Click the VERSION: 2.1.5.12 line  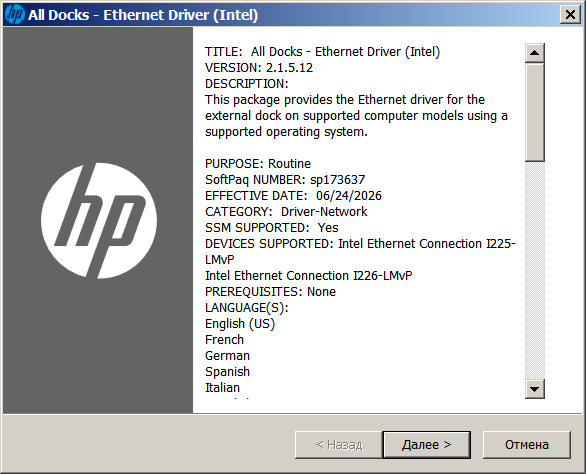[259, 68]
